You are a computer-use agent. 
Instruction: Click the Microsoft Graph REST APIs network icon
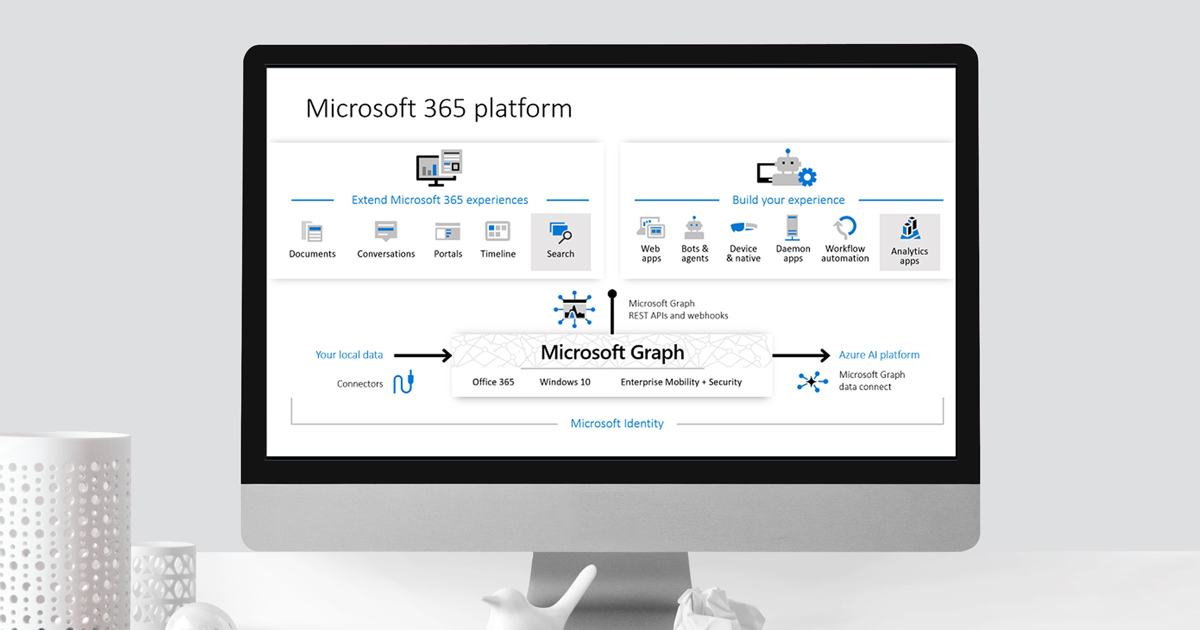pos(574,311)
